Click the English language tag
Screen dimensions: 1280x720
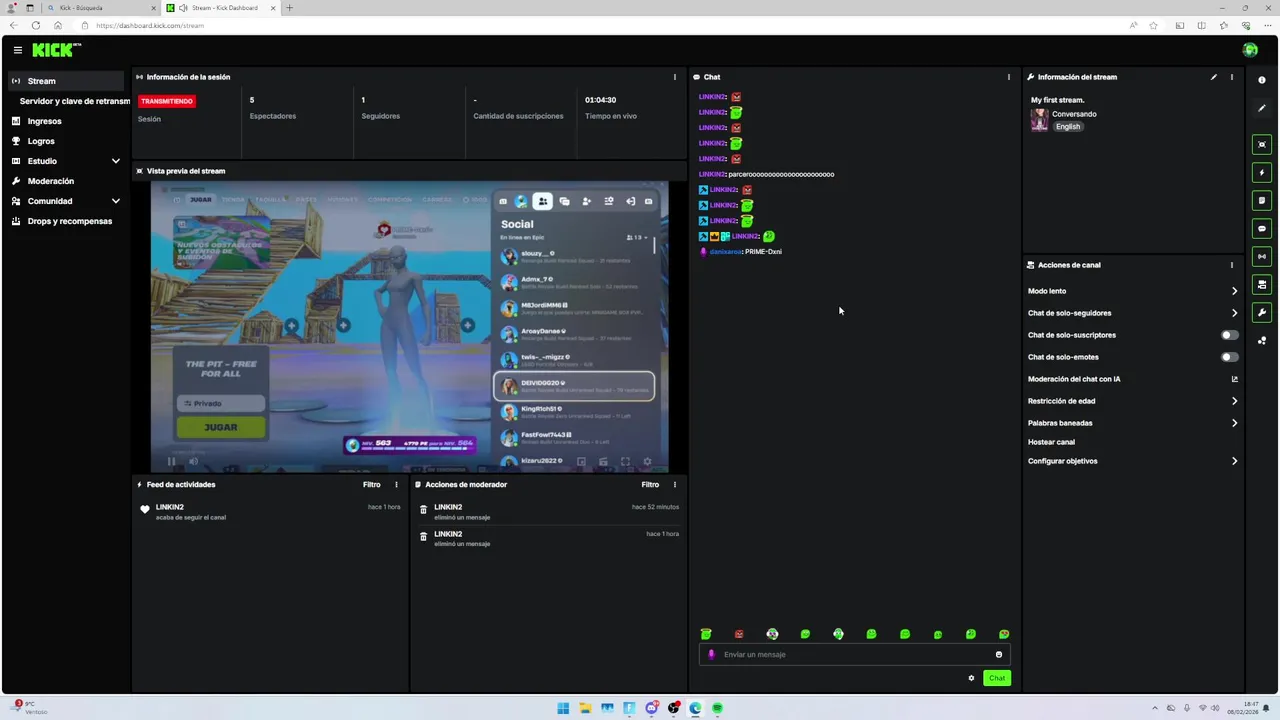1068,127
